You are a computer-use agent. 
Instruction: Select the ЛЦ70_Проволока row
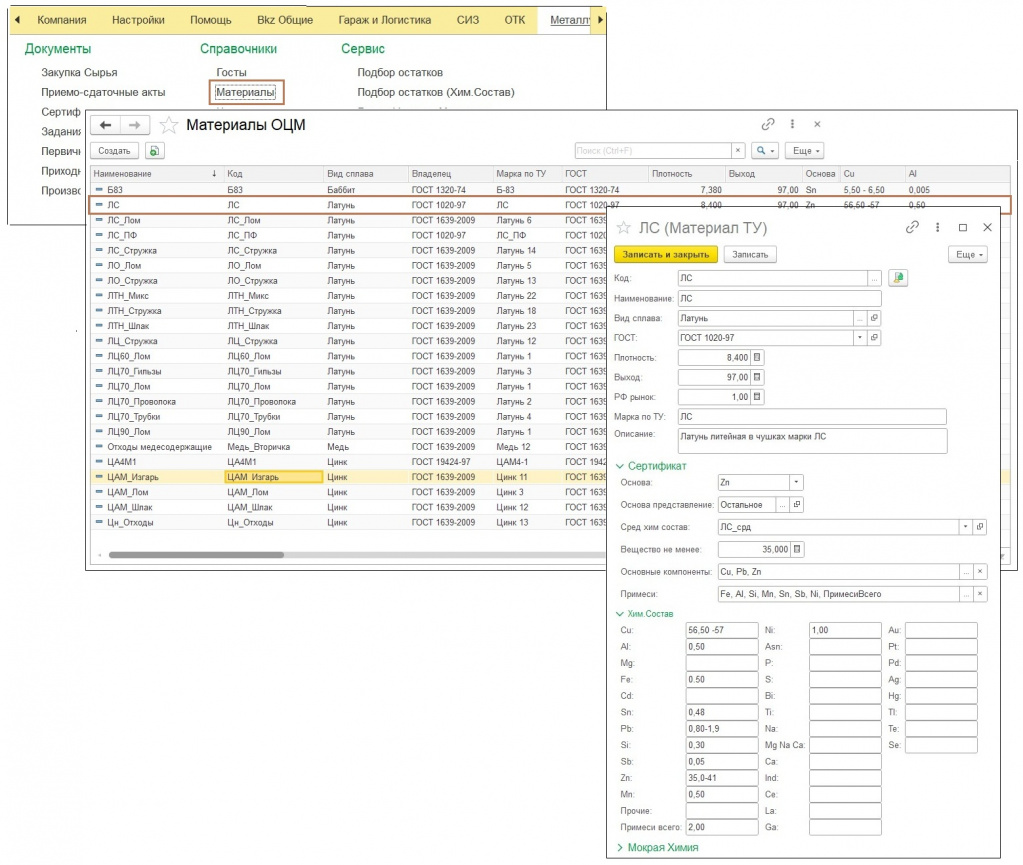point(349,402)
